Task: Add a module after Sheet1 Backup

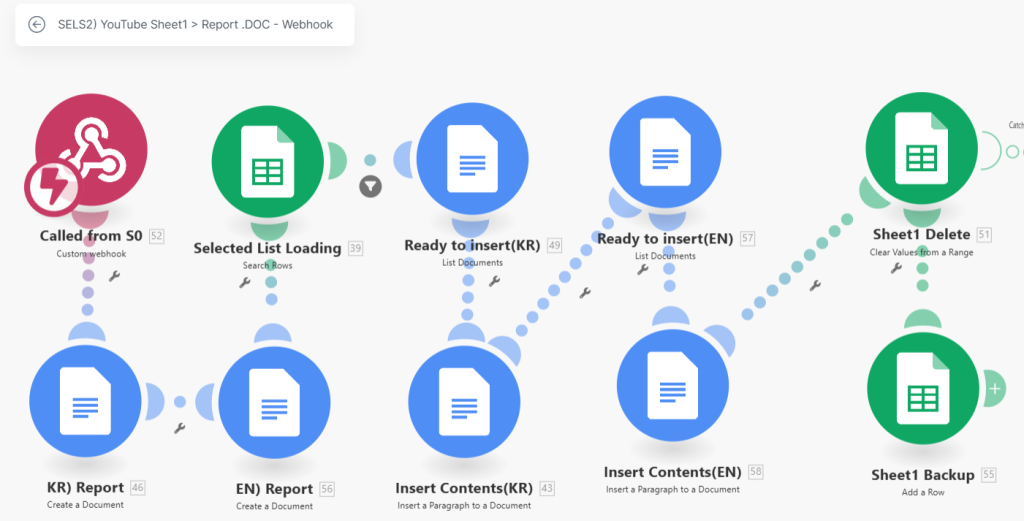Action: [994, 388]
